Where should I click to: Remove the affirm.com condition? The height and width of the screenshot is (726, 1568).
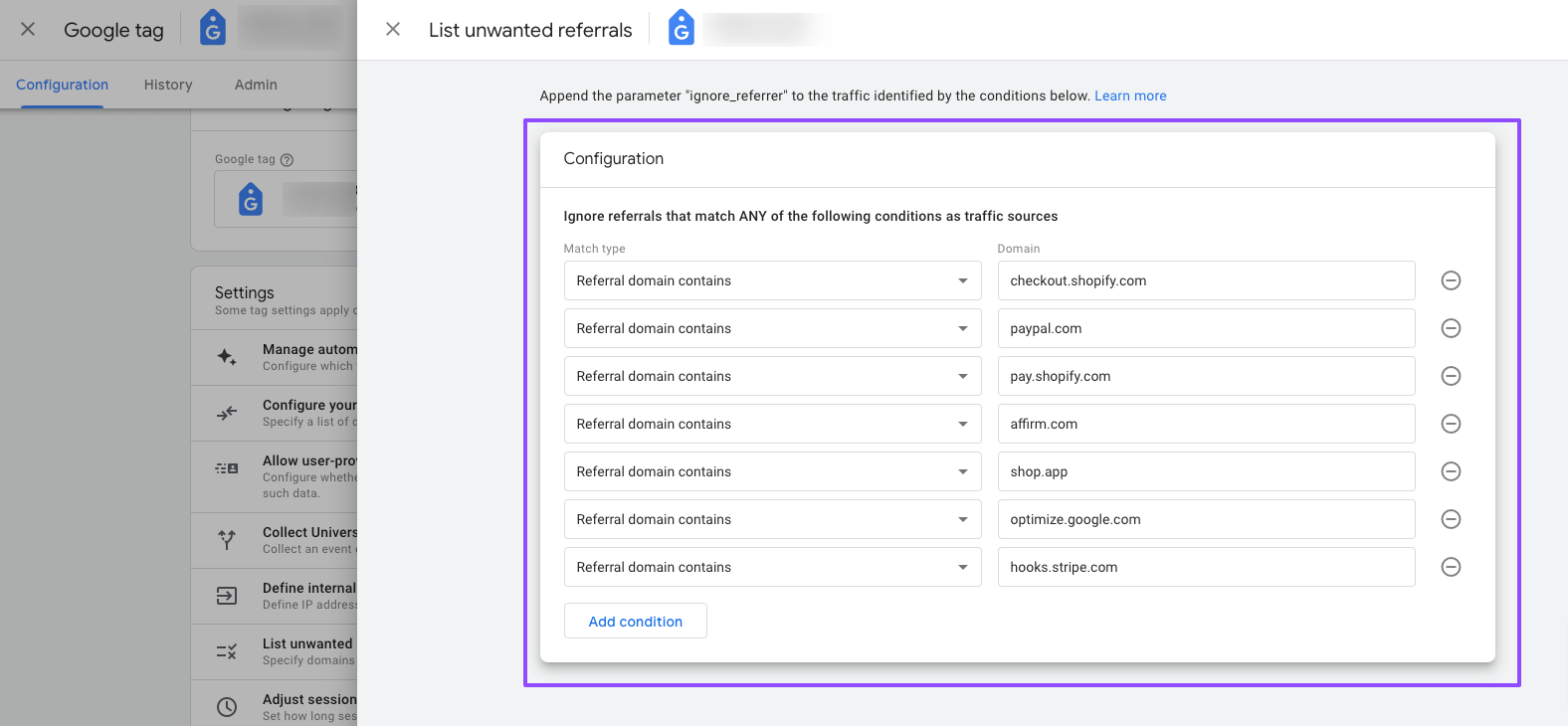coord(1451,424)
